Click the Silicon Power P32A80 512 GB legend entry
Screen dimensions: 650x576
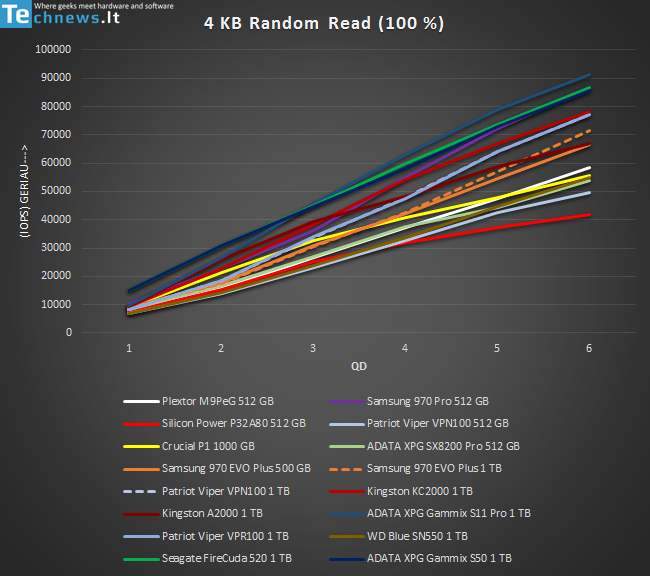(215, 423)
